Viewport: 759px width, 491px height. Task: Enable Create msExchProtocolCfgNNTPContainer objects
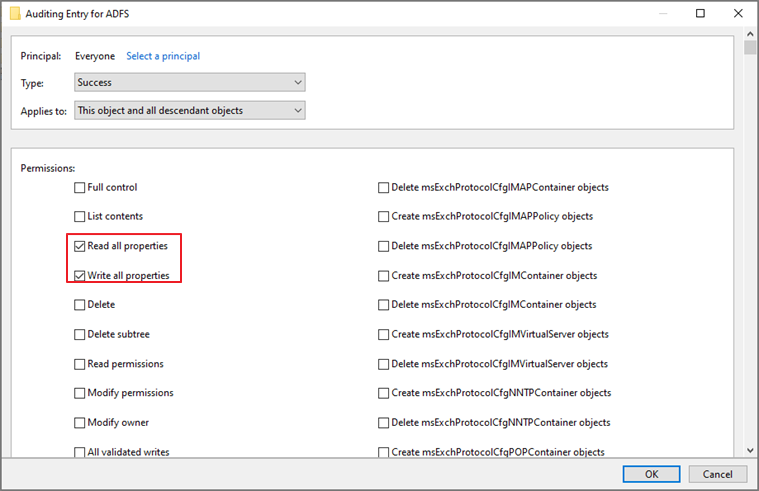(x=383, y=393)
